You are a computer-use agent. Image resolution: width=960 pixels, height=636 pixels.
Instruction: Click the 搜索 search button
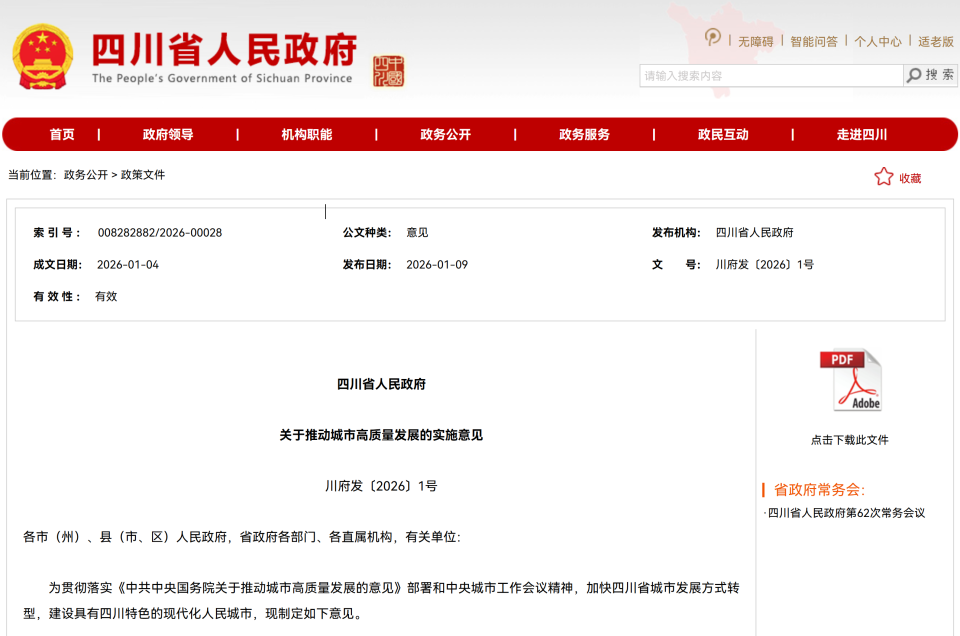[x=931, y=75]
